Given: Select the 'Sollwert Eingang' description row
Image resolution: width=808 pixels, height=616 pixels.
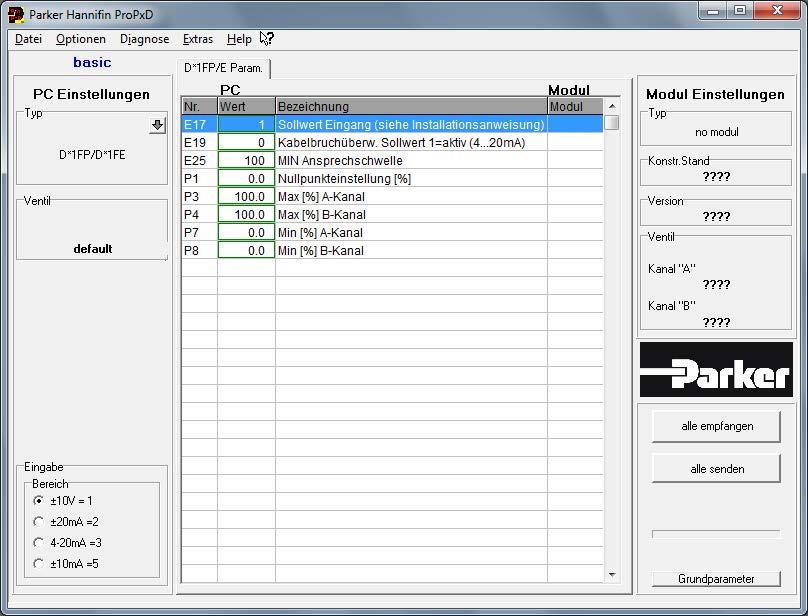Looking at the screenshot, I should click(x=411, y=124).
